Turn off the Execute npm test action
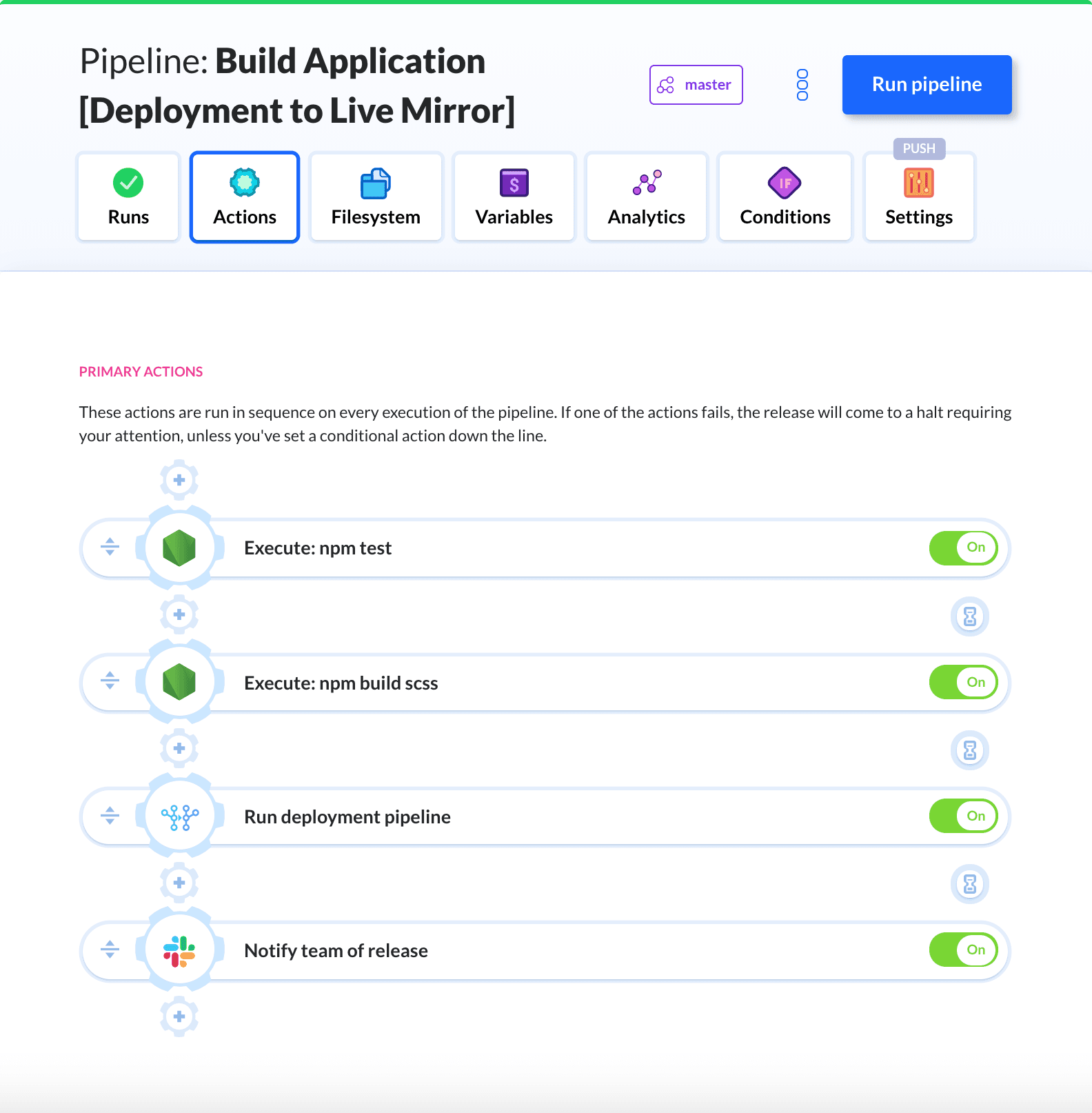This screenshot has width=1092, height=1113. pos(963,548)
